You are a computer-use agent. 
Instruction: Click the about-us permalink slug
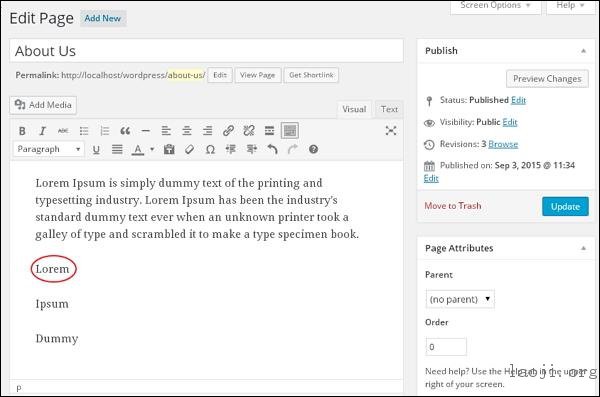pos(186,75)
